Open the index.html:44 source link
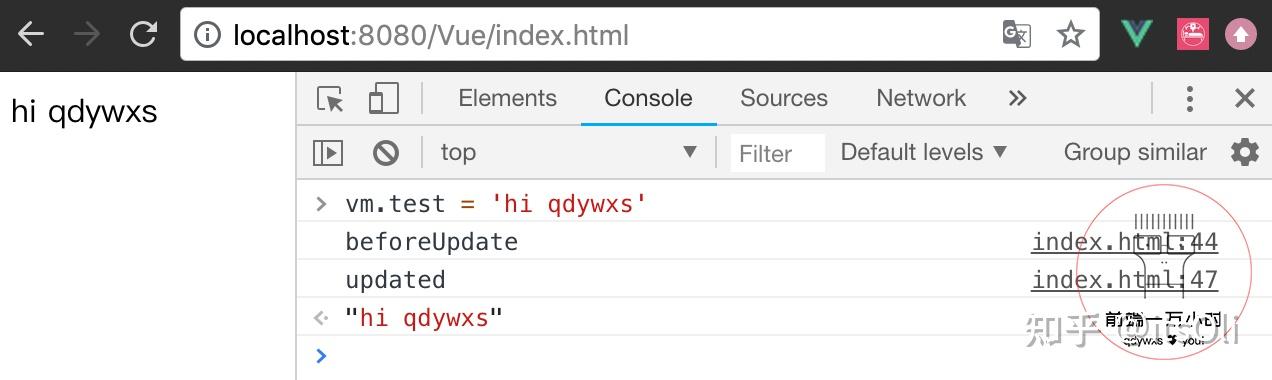This screenshot has height=380, width=1272. (x=1125, y=242)
